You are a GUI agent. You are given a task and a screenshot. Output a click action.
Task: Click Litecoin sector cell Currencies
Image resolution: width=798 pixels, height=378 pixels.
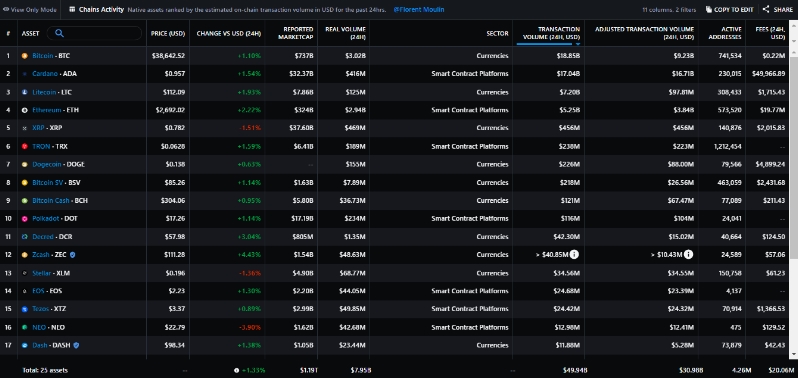click(x=492, y=92)
